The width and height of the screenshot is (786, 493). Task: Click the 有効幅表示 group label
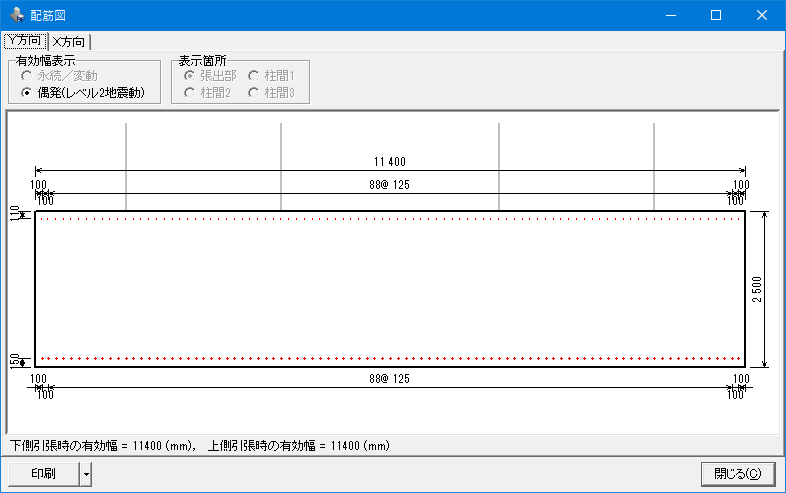[45, 61]
